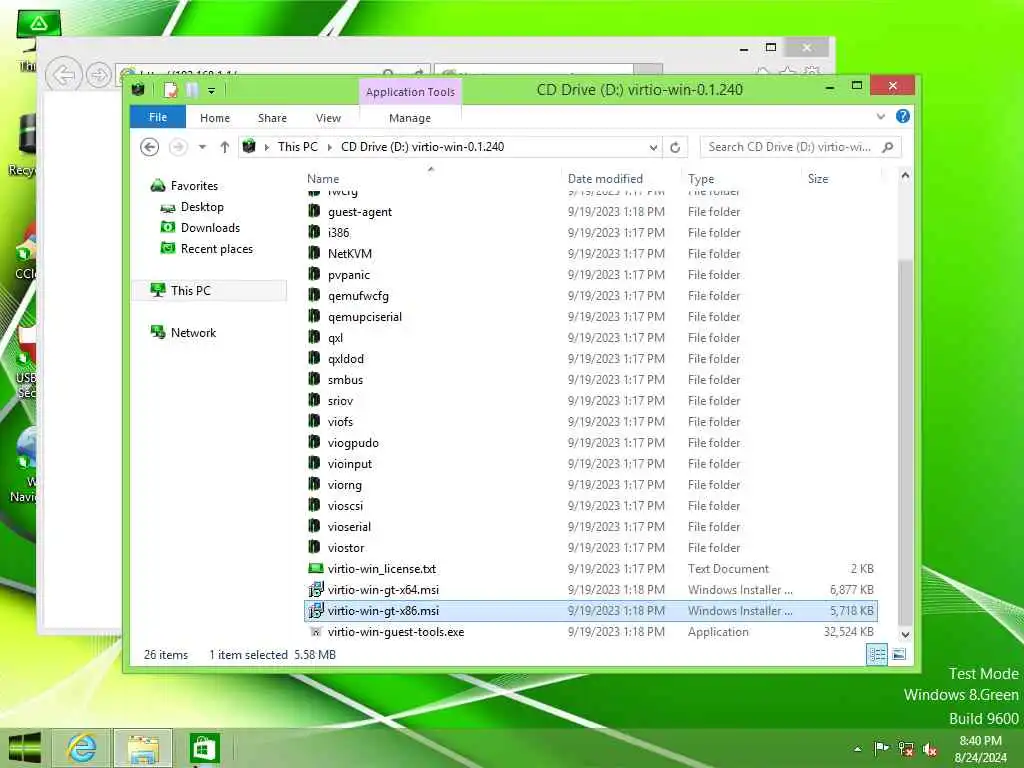Open File Explorer taskbar button
The height and width of the screenshot is (768, 1024).
pos(143,748)
